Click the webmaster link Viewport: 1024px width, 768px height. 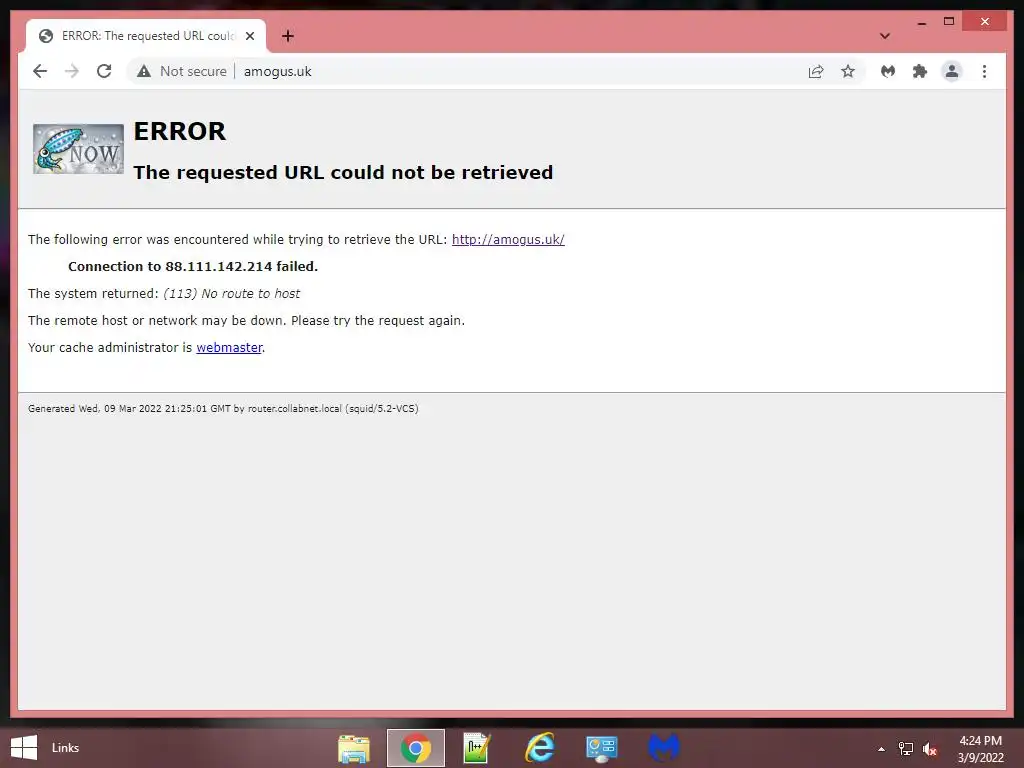point(229,347)
